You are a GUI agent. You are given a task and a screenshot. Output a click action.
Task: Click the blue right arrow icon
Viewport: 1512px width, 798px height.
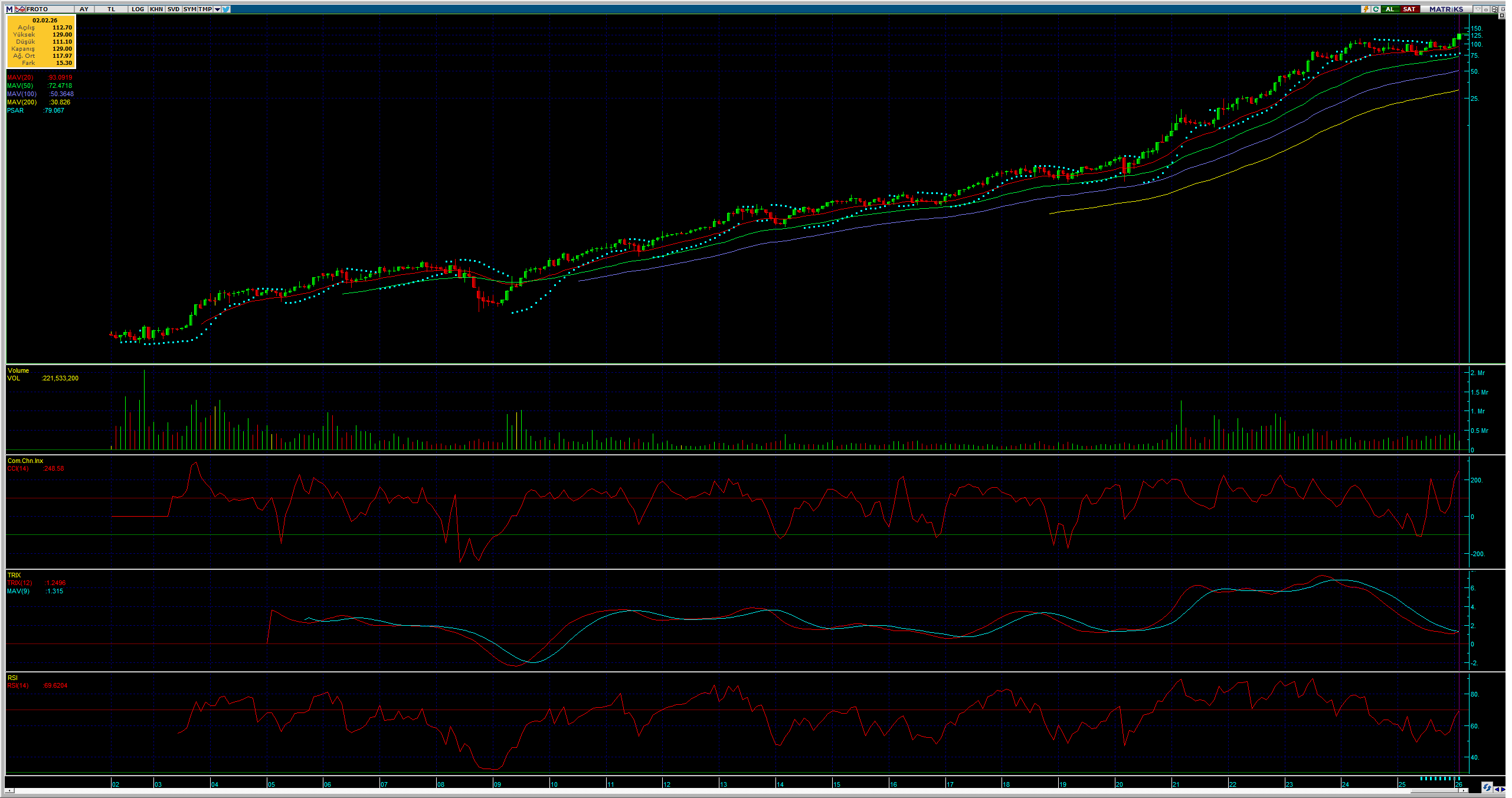point(1504,790)
